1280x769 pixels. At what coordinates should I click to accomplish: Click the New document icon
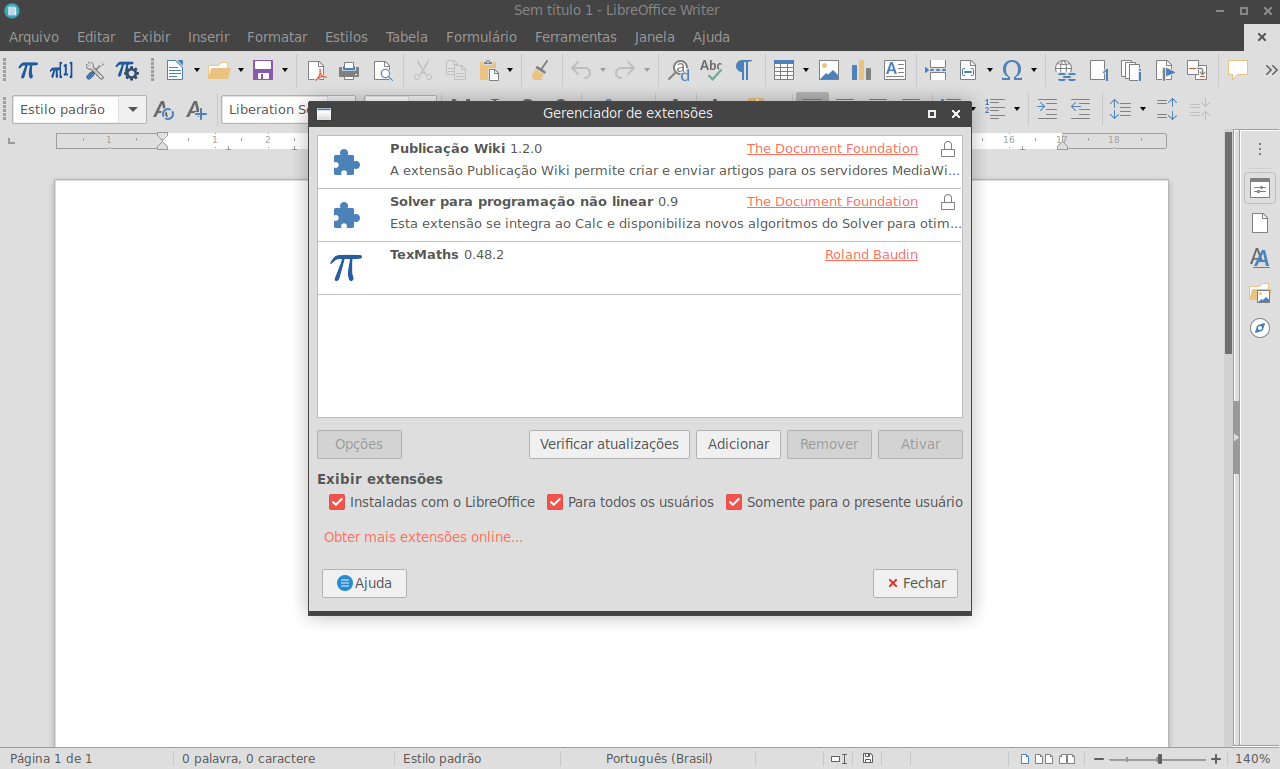[x=175, y=70]
